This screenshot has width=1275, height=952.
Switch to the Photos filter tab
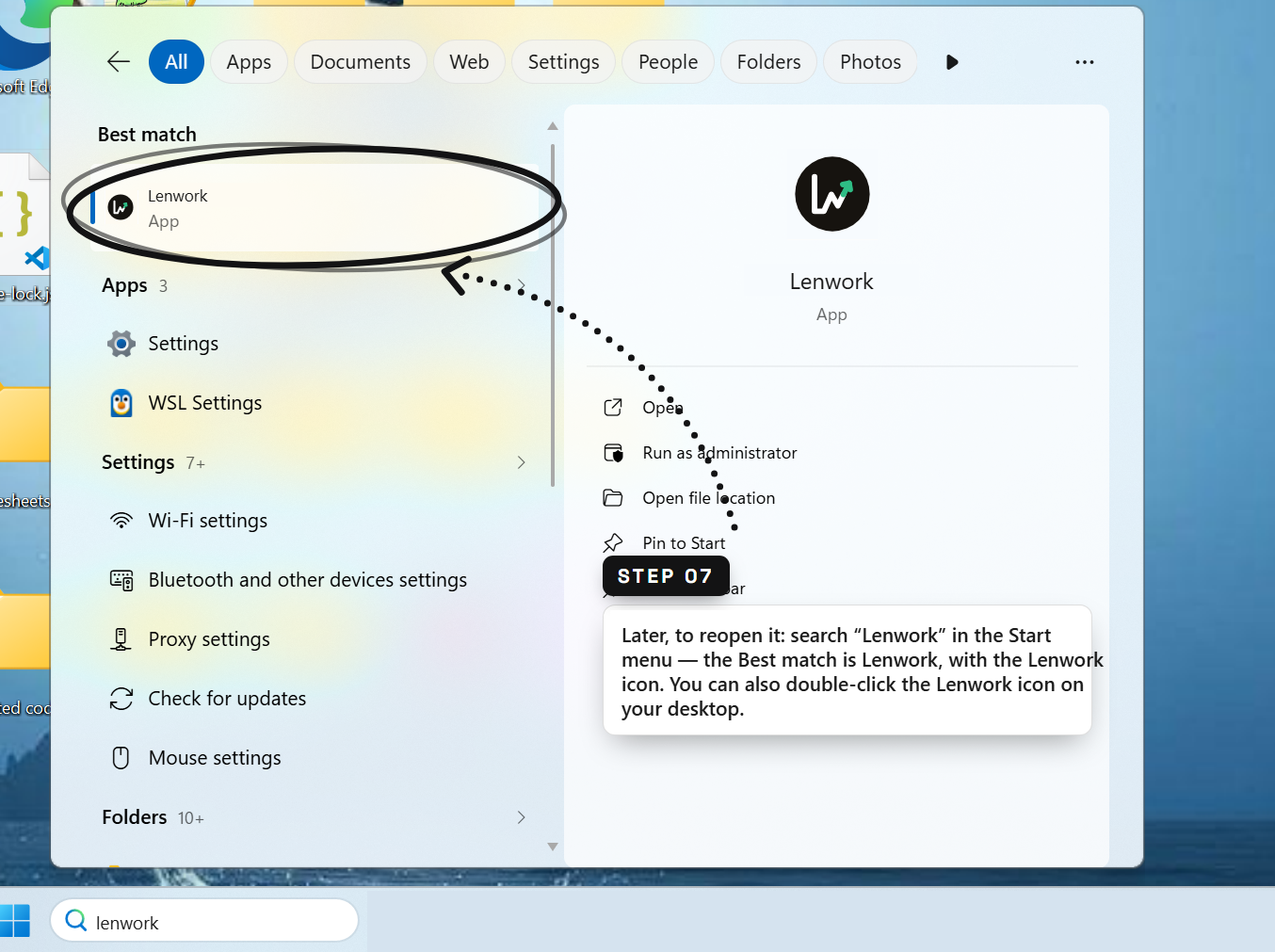pyautogui.click(x=870, y=62)
